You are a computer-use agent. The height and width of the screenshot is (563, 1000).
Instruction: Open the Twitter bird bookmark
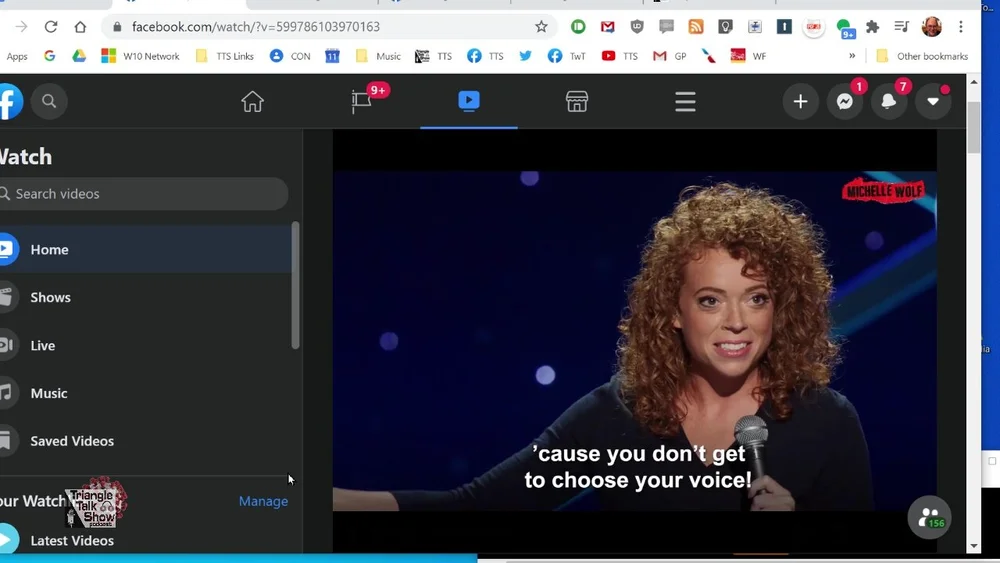tap(526, 56)
